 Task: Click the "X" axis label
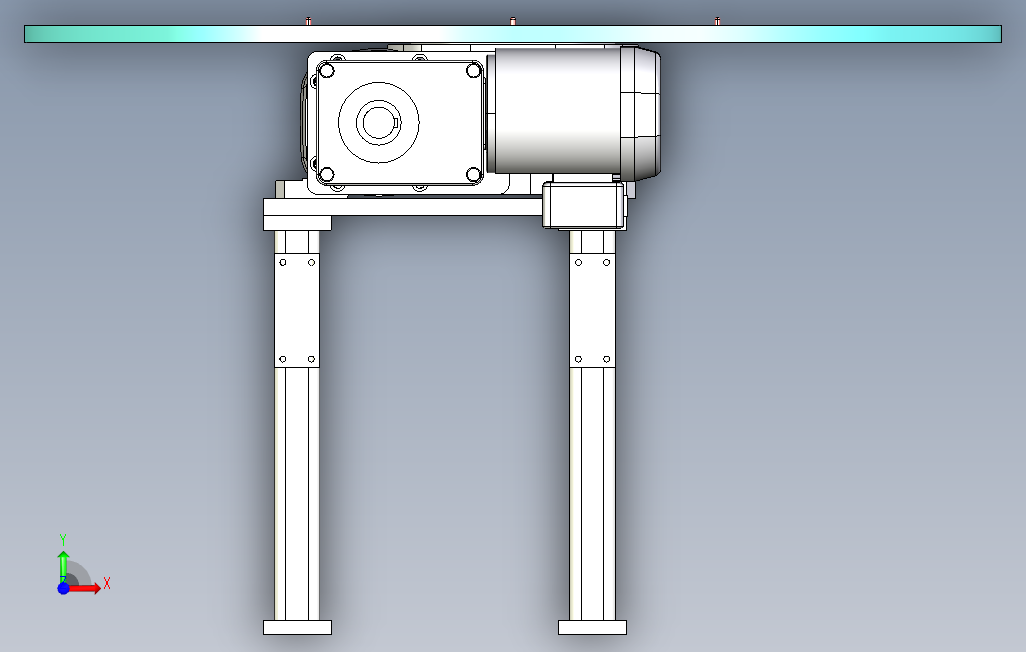tap(107, 583)
